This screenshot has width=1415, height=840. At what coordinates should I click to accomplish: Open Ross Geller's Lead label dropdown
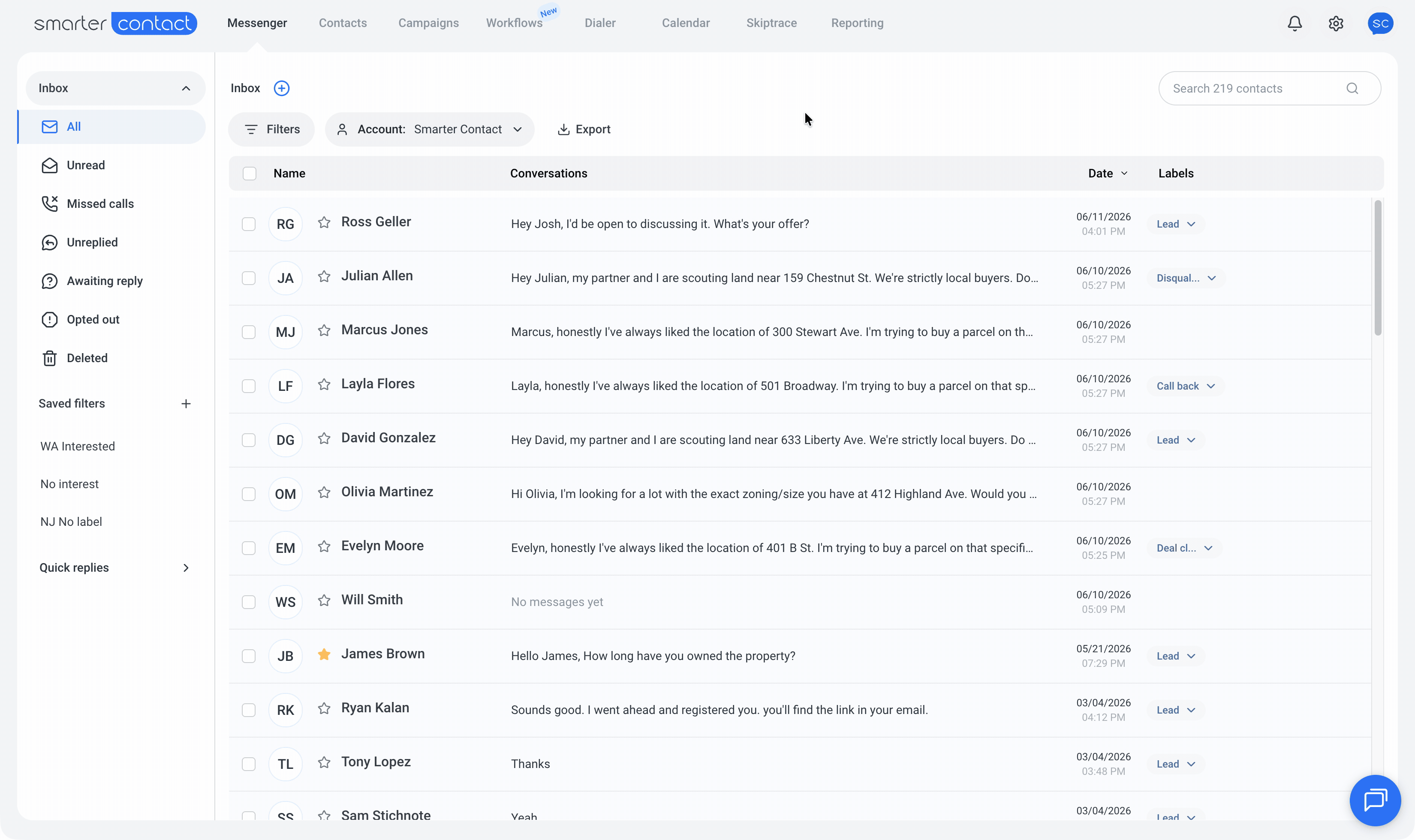point(1175,224)
